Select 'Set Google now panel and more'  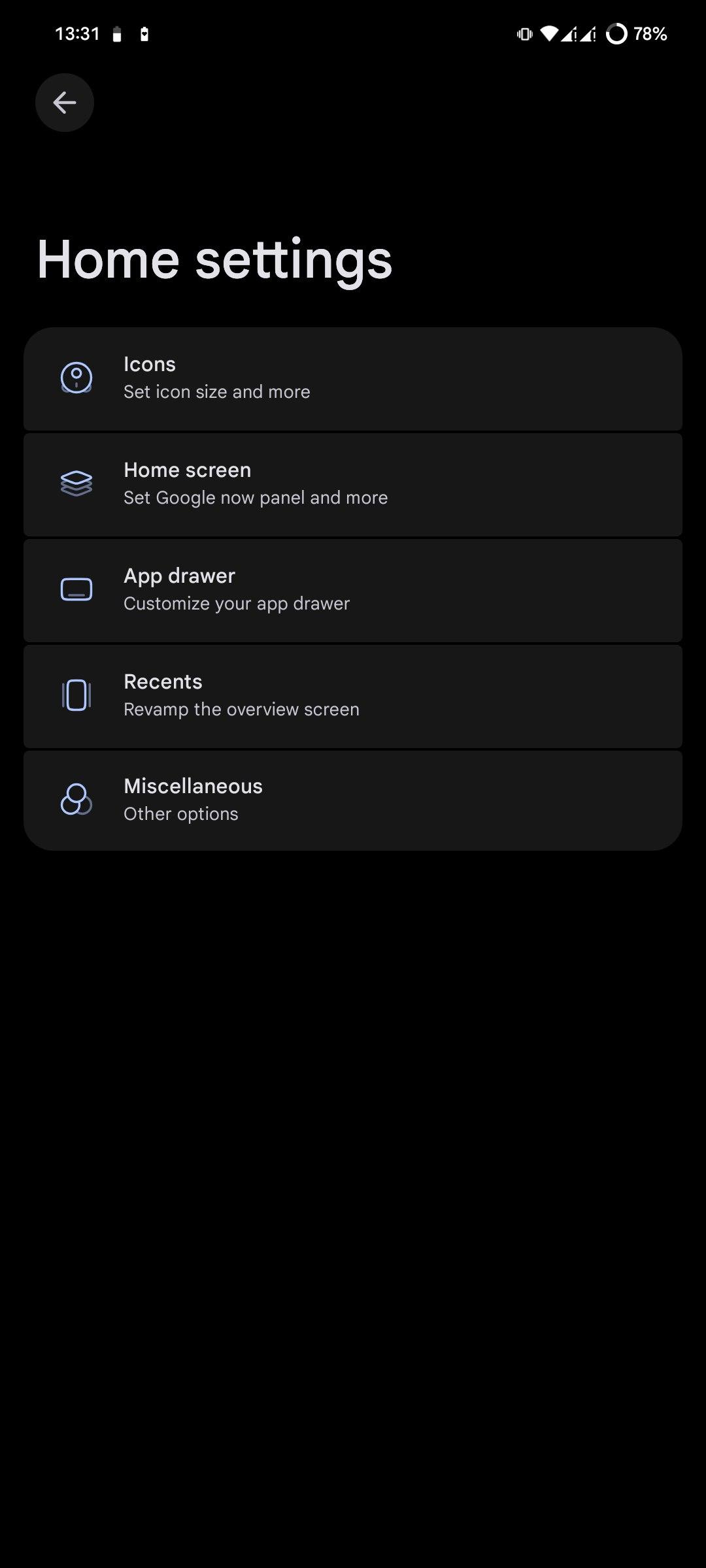tap(256, 498)
